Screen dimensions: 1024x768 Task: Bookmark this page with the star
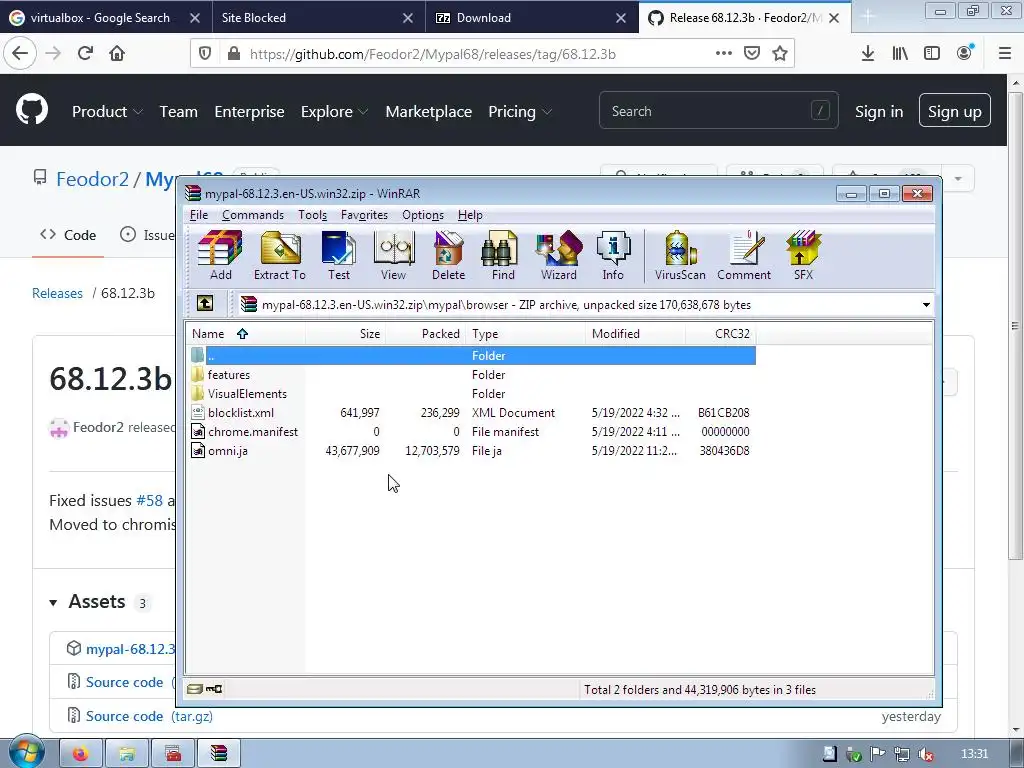[780, 54]
